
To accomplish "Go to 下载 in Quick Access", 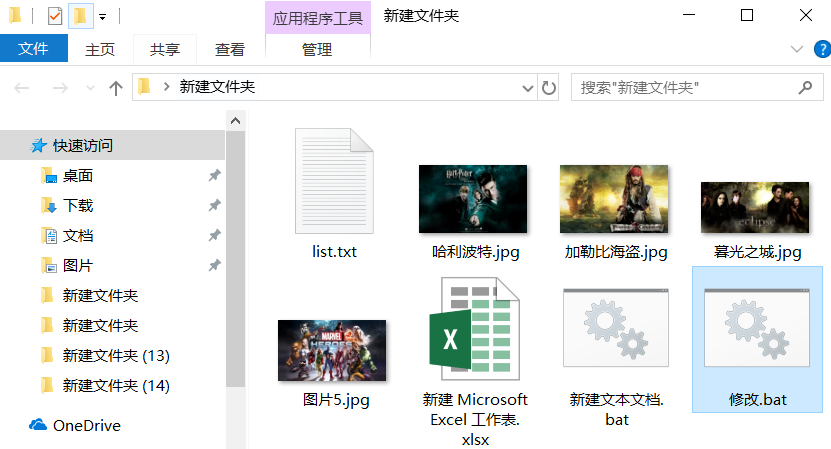I will pos(77,205).
